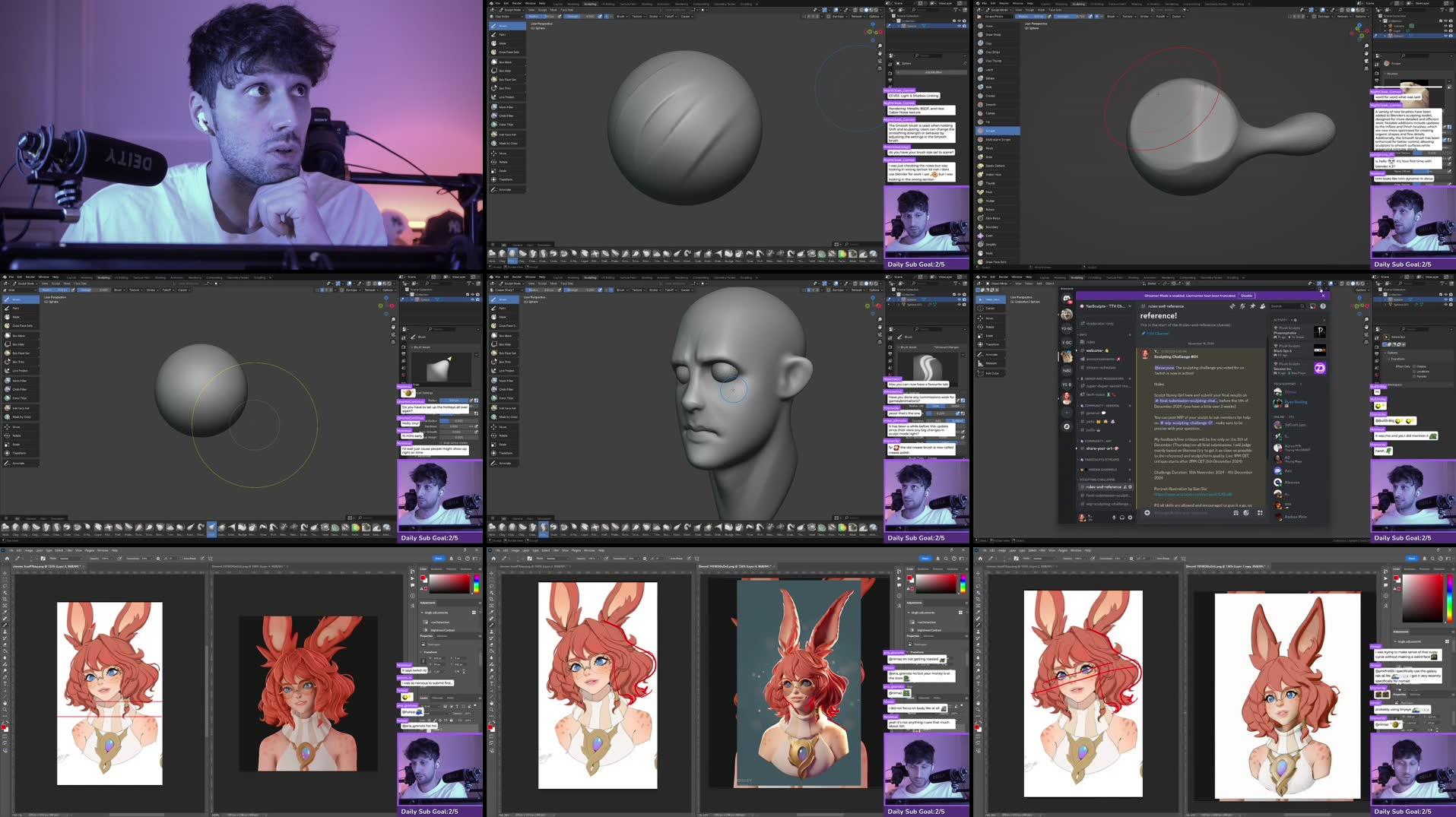
Task: Disable Sphere render camera in scratched-sphere frame
Action: click(x=964, y=26)
